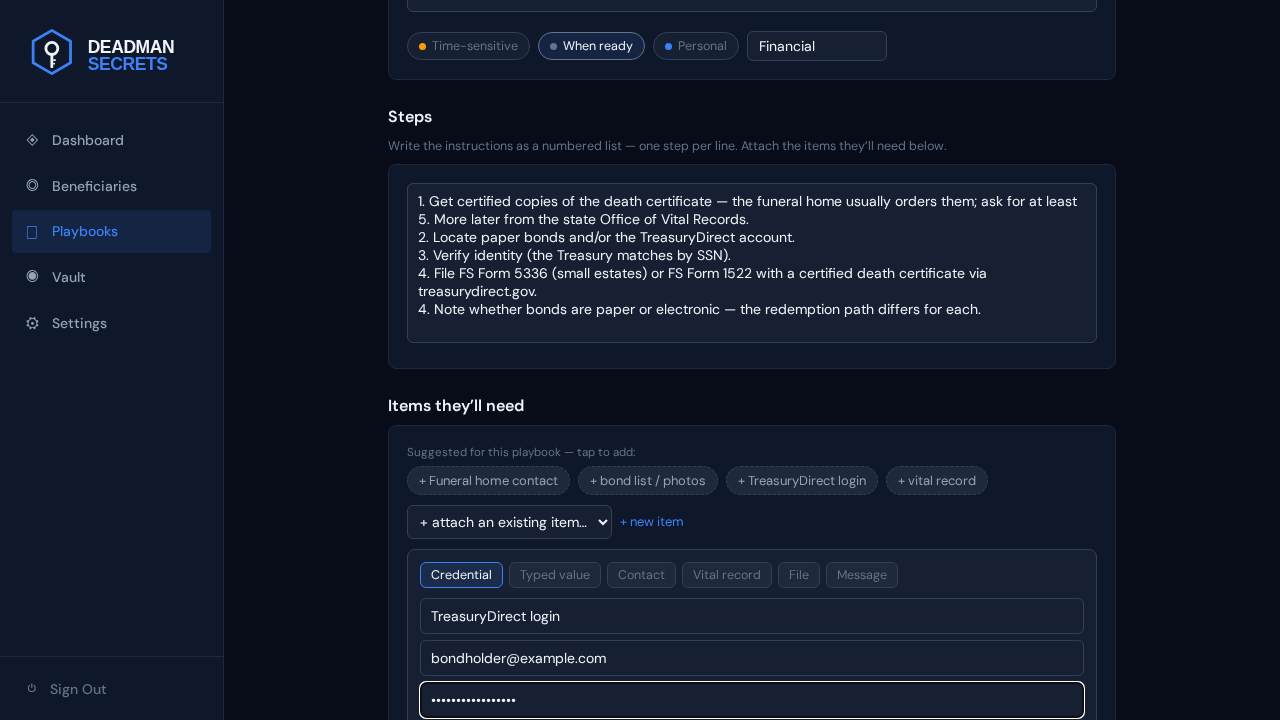This screenshot has height=720, width=1280.
Task: Click the Steps section heading
Action: point(410,116)
